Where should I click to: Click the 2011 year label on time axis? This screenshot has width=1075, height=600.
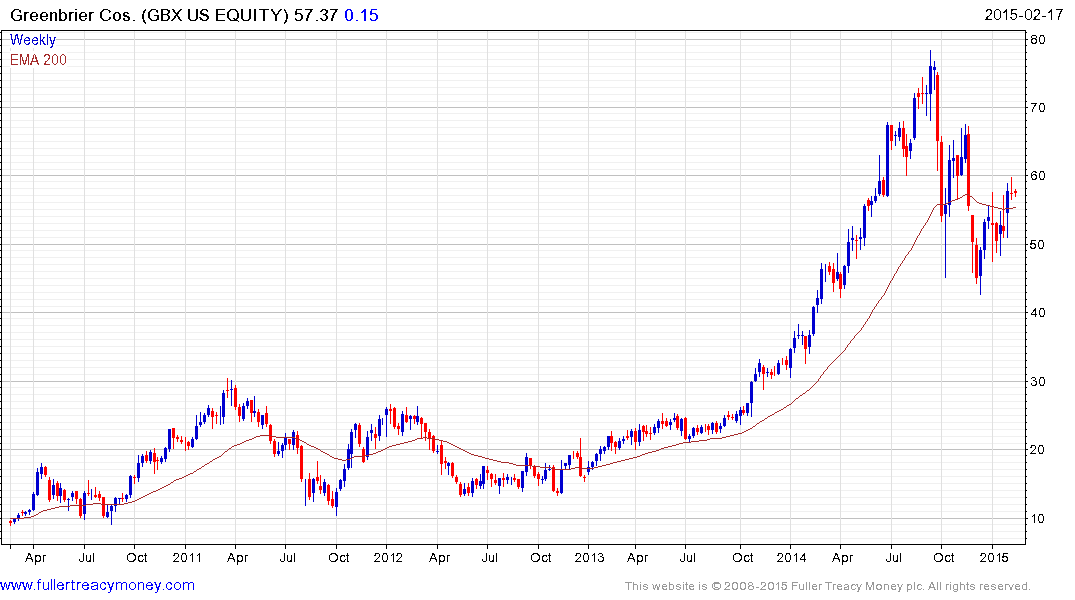tap(187, 557)
